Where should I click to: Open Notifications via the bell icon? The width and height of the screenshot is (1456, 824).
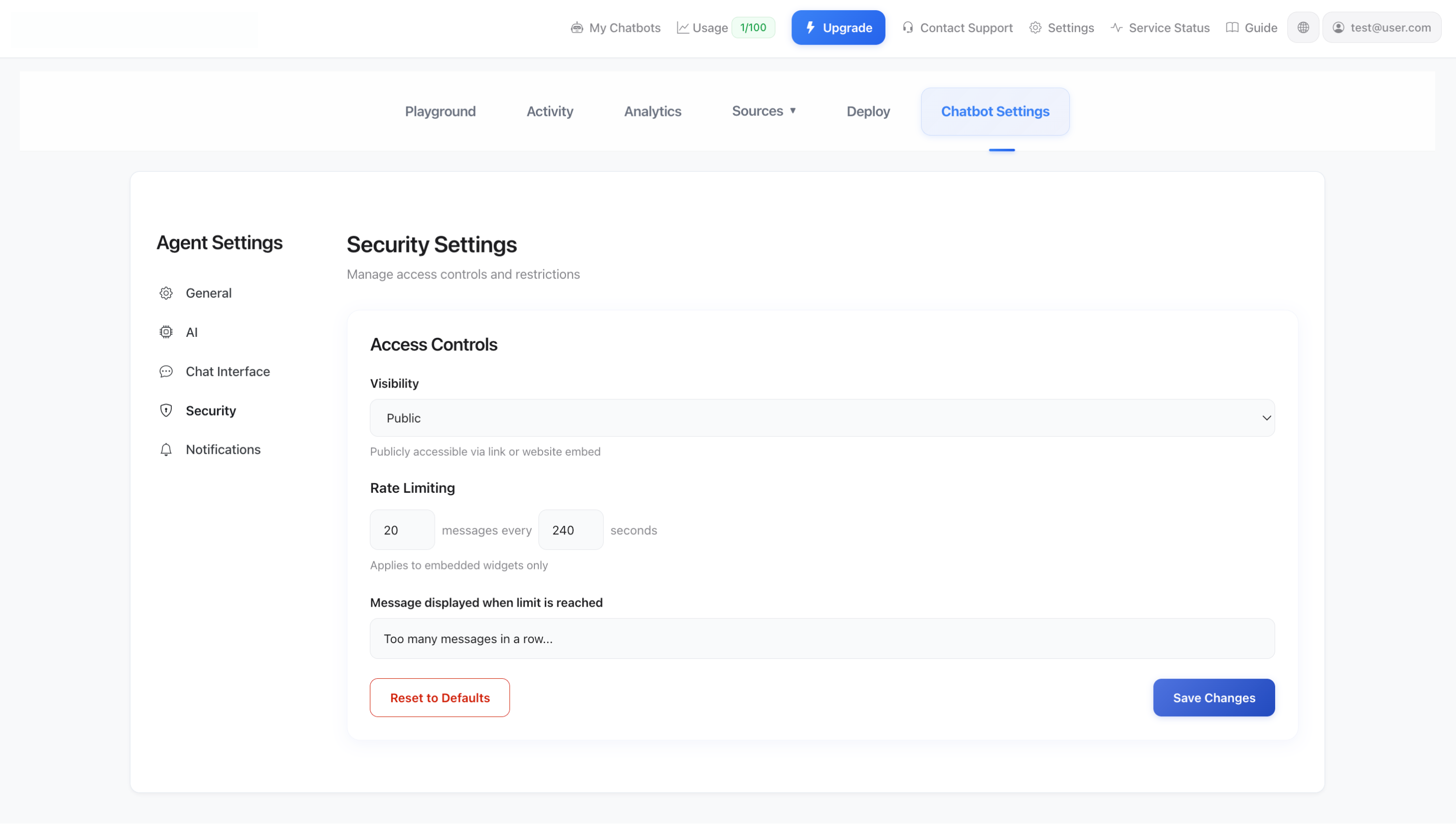tap(166, 450)
